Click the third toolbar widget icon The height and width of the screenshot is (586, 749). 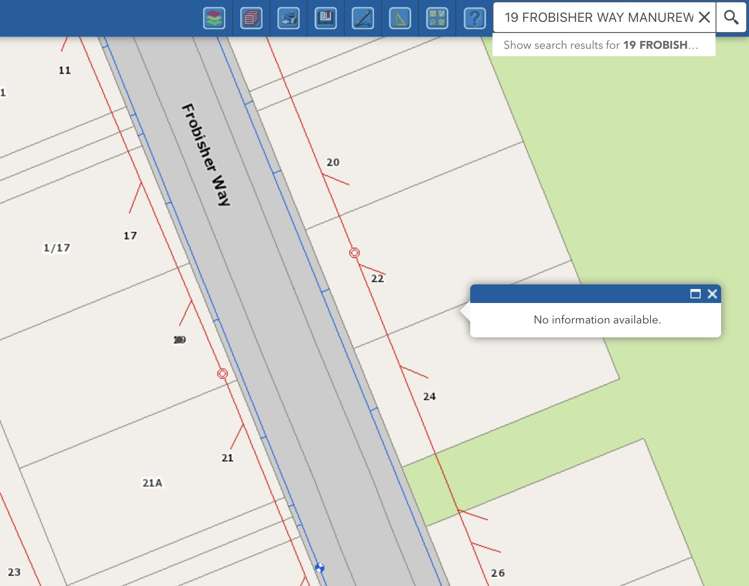pyautogui.click(x=289, y=18)
